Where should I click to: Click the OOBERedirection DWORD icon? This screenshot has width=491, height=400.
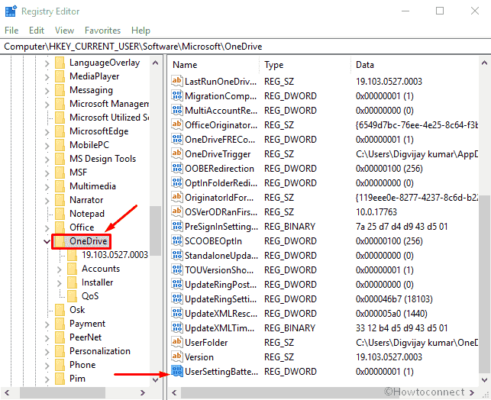[177, 168]
